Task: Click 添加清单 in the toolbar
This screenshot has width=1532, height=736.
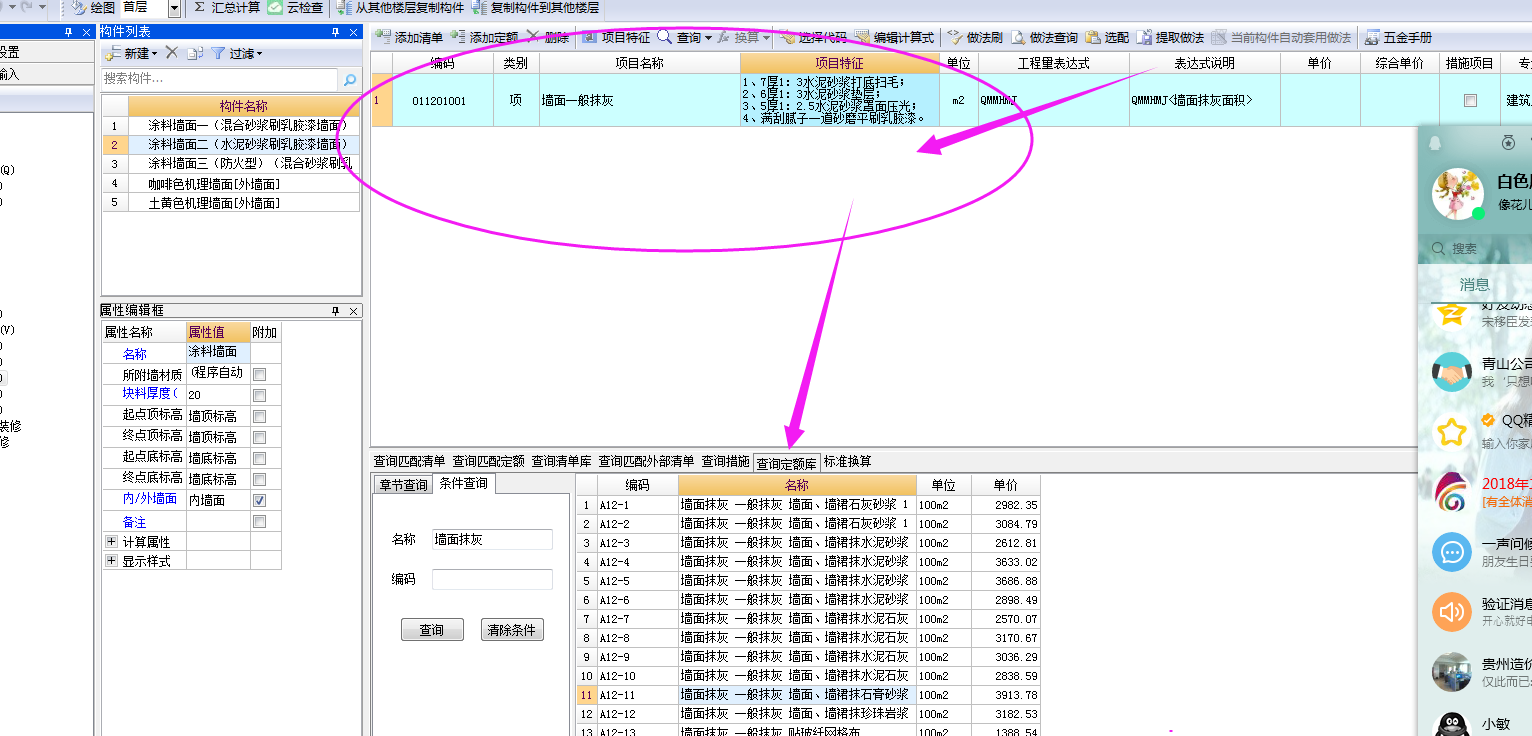Action: click(x=408, y=37)
